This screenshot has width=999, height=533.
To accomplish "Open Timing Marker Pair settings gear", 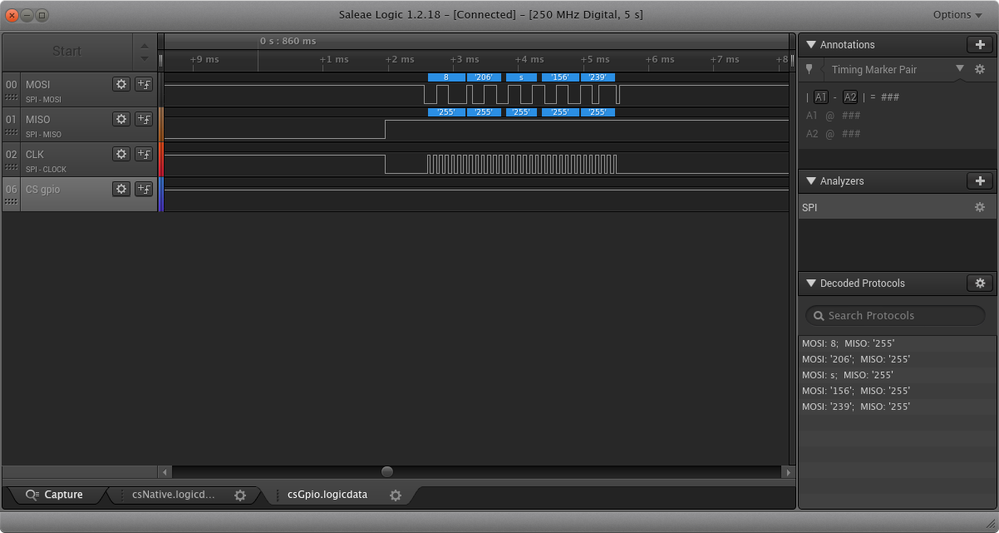I will [x=980, y=69].
